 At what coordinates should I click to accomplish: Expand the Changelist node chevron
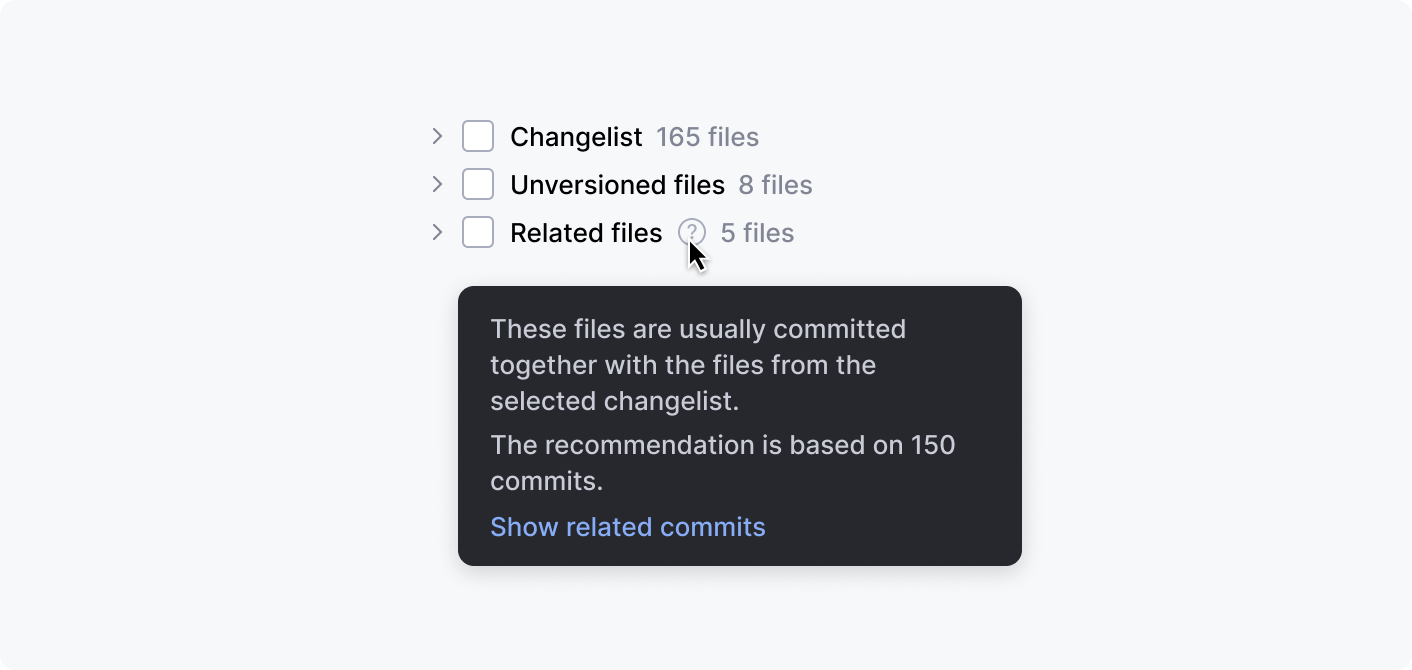pyautogui.click(x=437, y=136)
